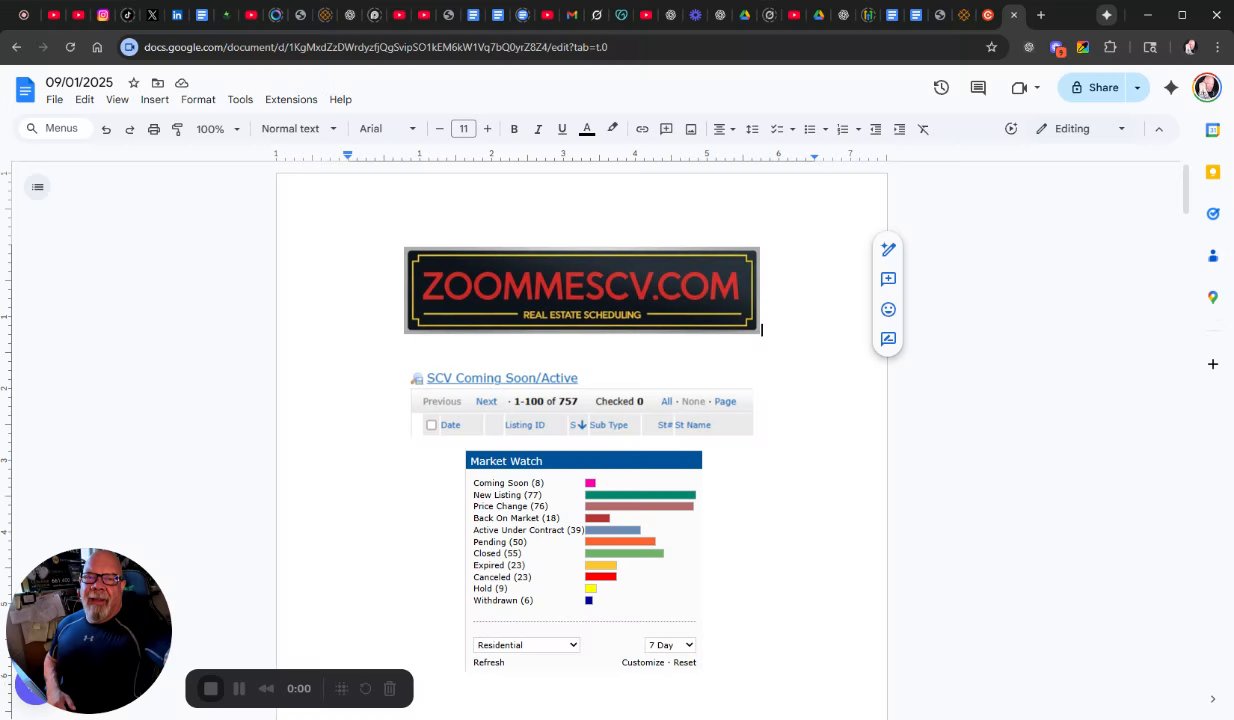Toggle underline formatting
Screen dimensions: 1234x720
click(x=562, y=129)
